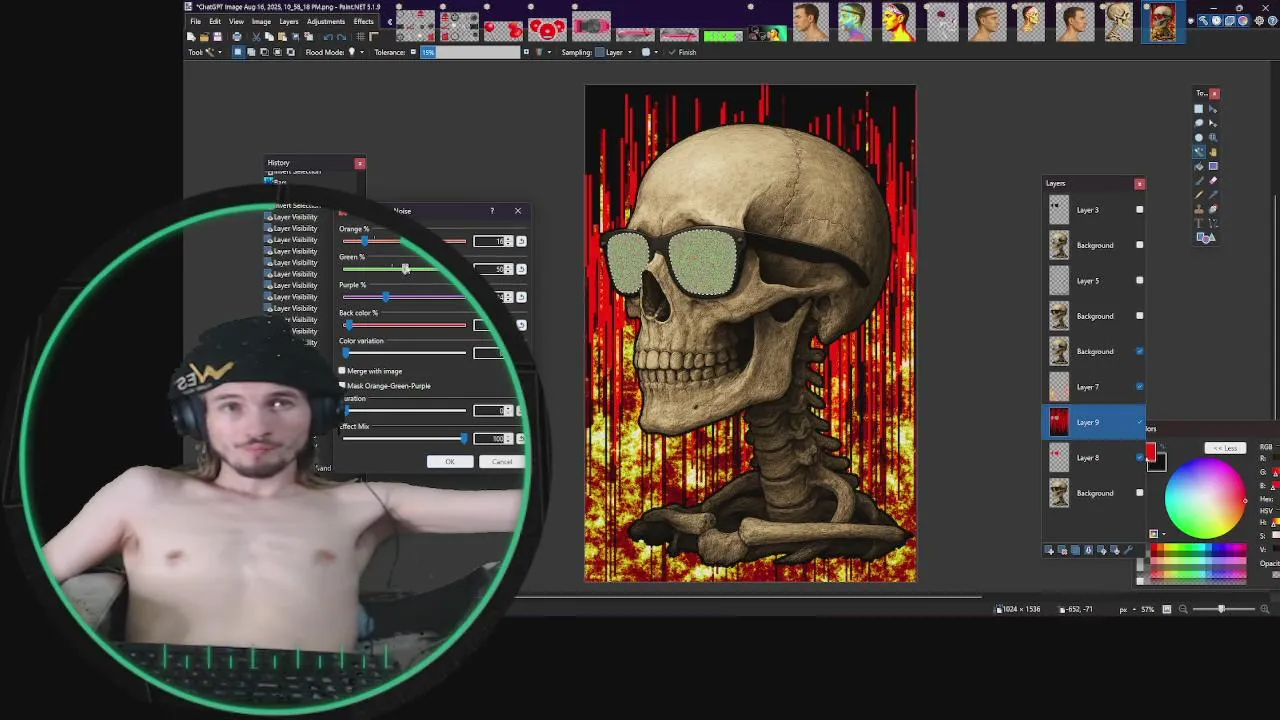The height and width of the screenshot is (720, 1280).
Task: Open the Edit menu
Action: (215, 21)
